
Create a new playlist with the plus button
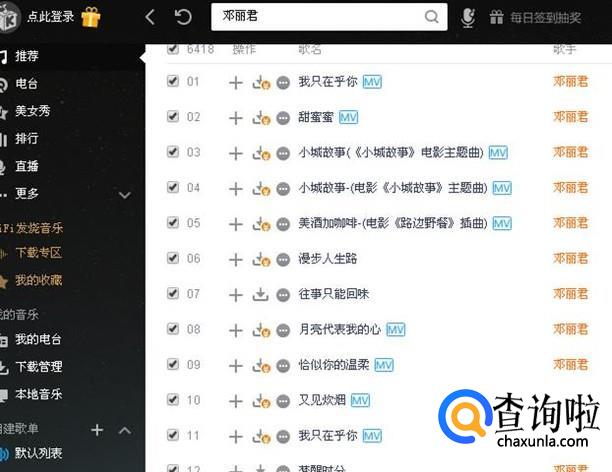(97, 430)
